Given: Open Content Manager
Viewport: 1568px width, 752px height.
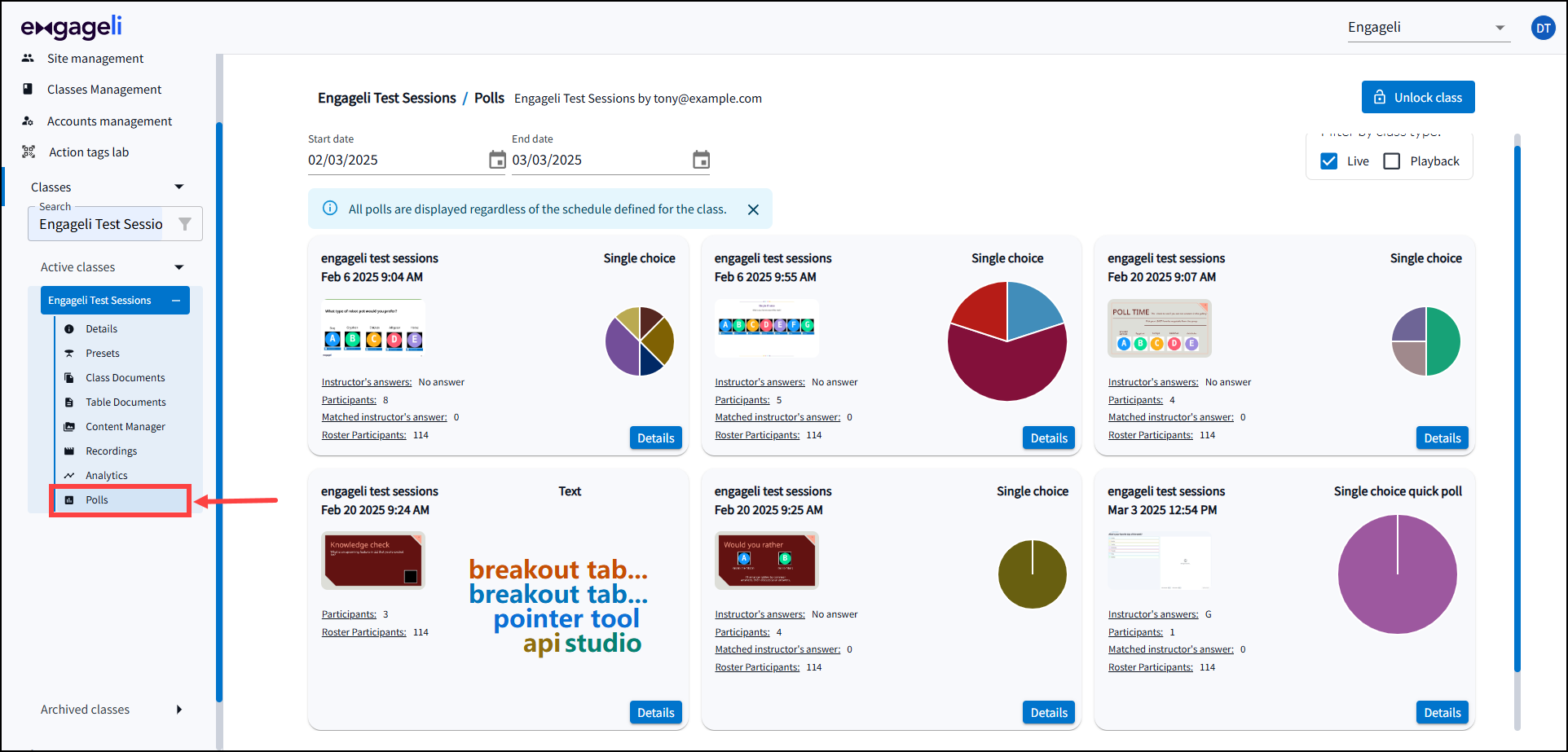Looking at the screenshot, I should pos(126,427).
